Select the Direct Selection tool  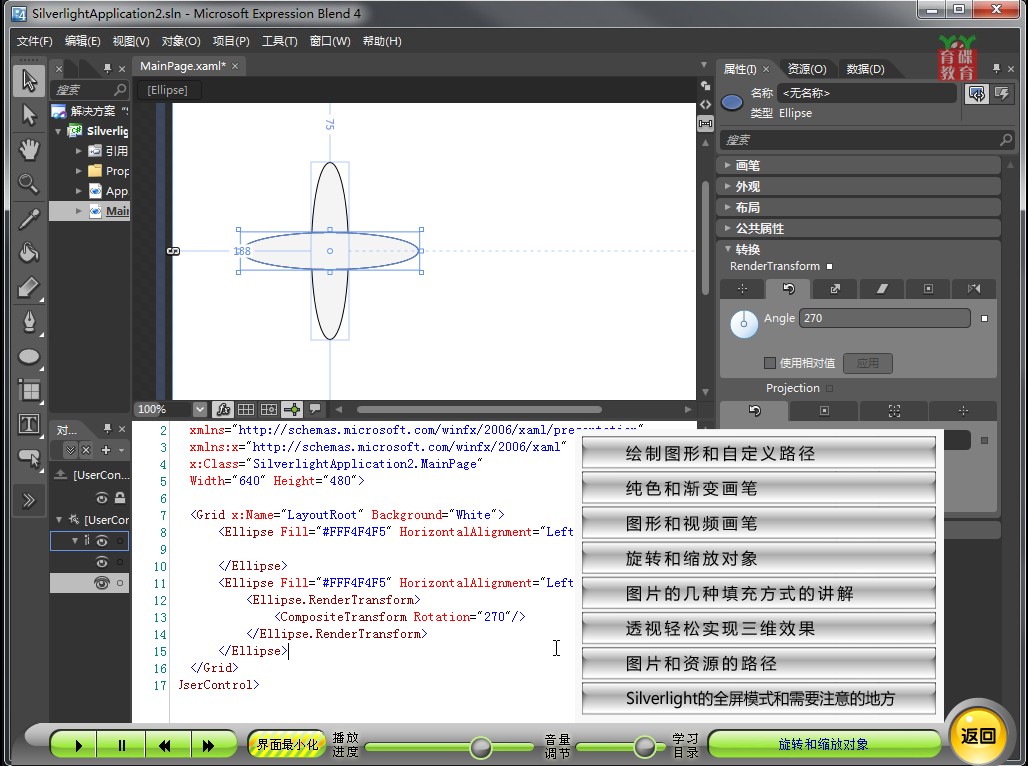click(29, 115)
